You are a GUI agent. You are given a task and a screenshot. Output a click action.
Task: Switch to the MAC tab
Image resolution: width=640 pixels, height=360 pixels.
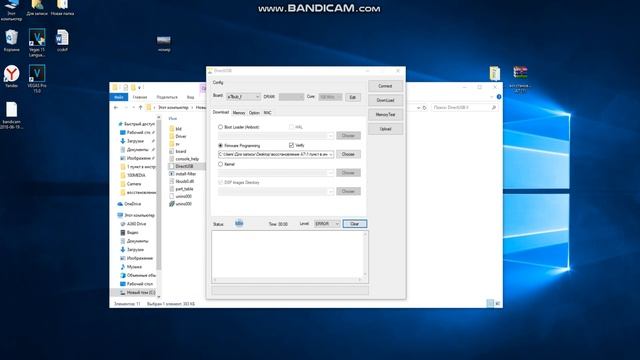click(x=267, y=113)
